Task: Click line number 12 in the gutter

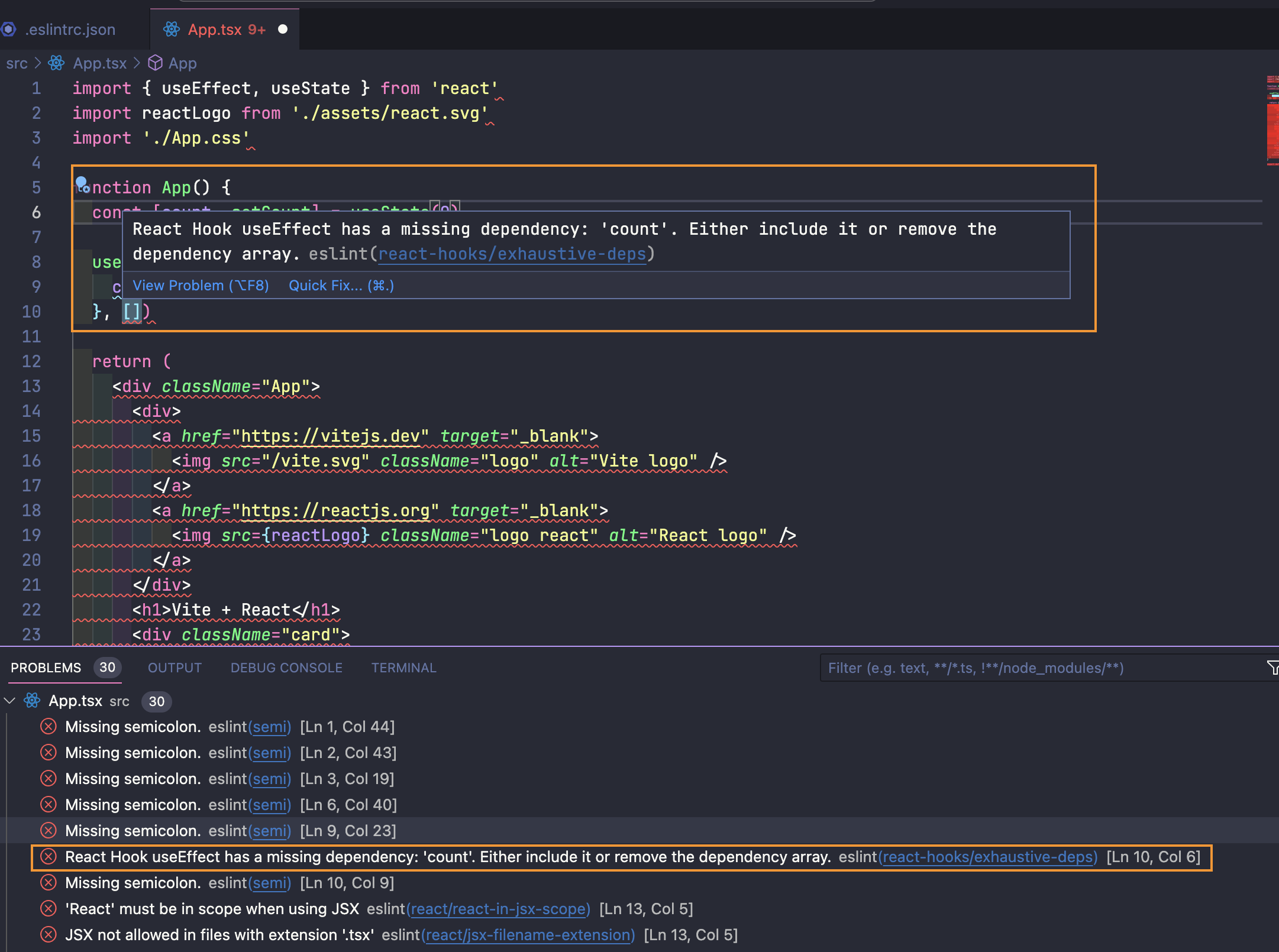Action: coord(31,361)
